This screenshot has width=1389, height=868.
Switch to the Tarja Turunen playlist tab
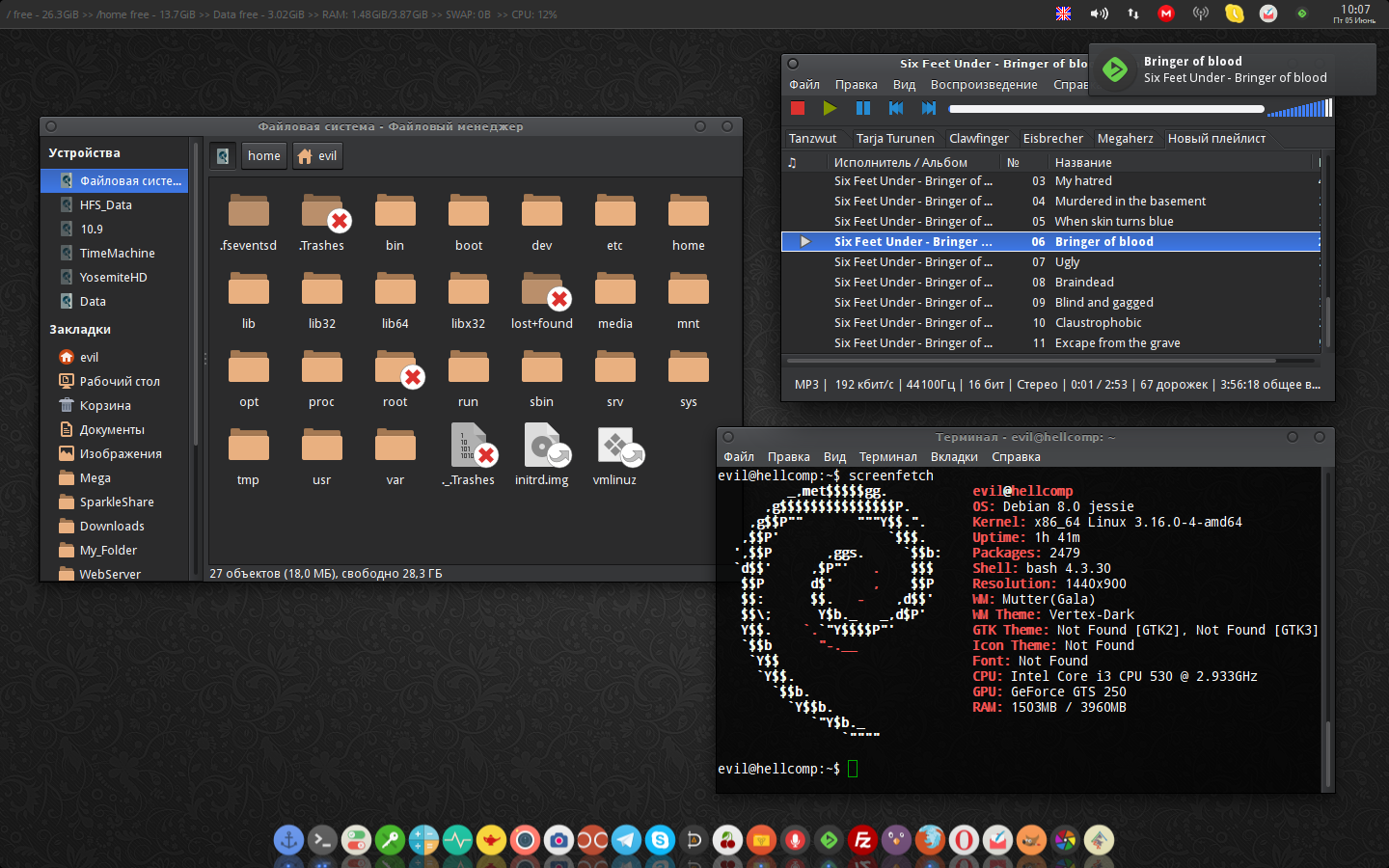[895, 138]
